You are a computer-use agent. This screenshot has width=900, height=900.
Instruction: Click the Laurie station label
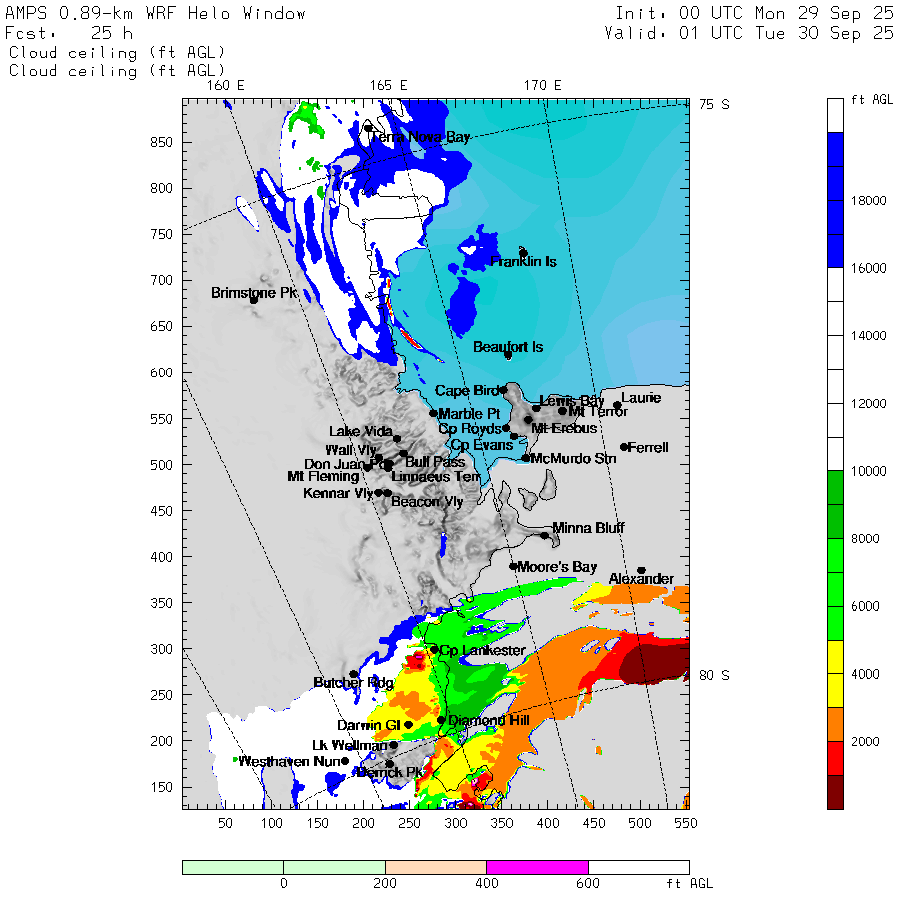click(641, 398)
